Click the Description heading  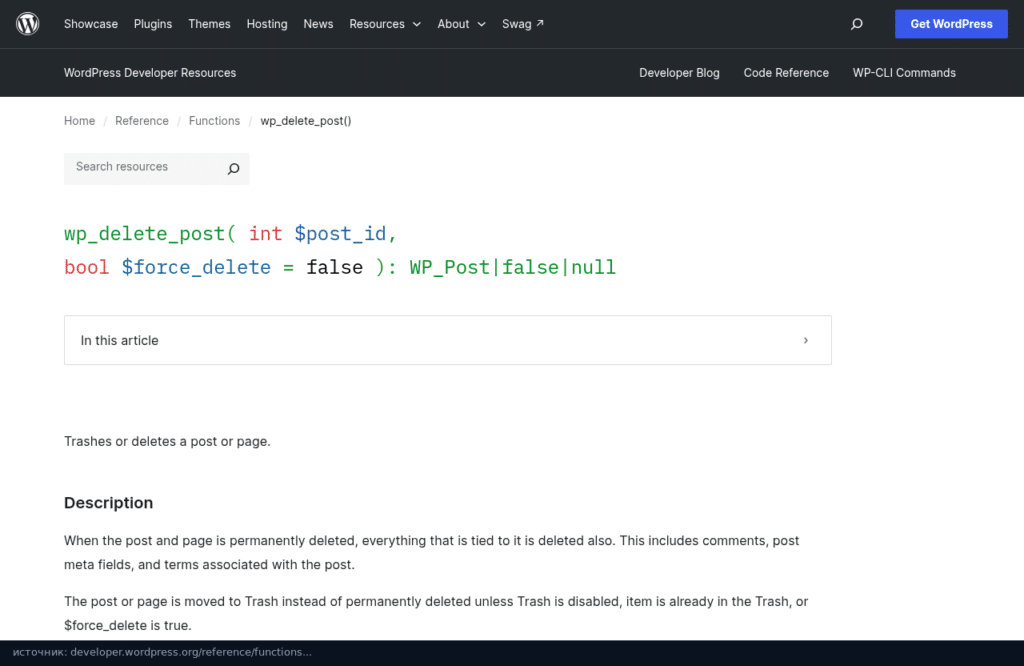point(108,503)
